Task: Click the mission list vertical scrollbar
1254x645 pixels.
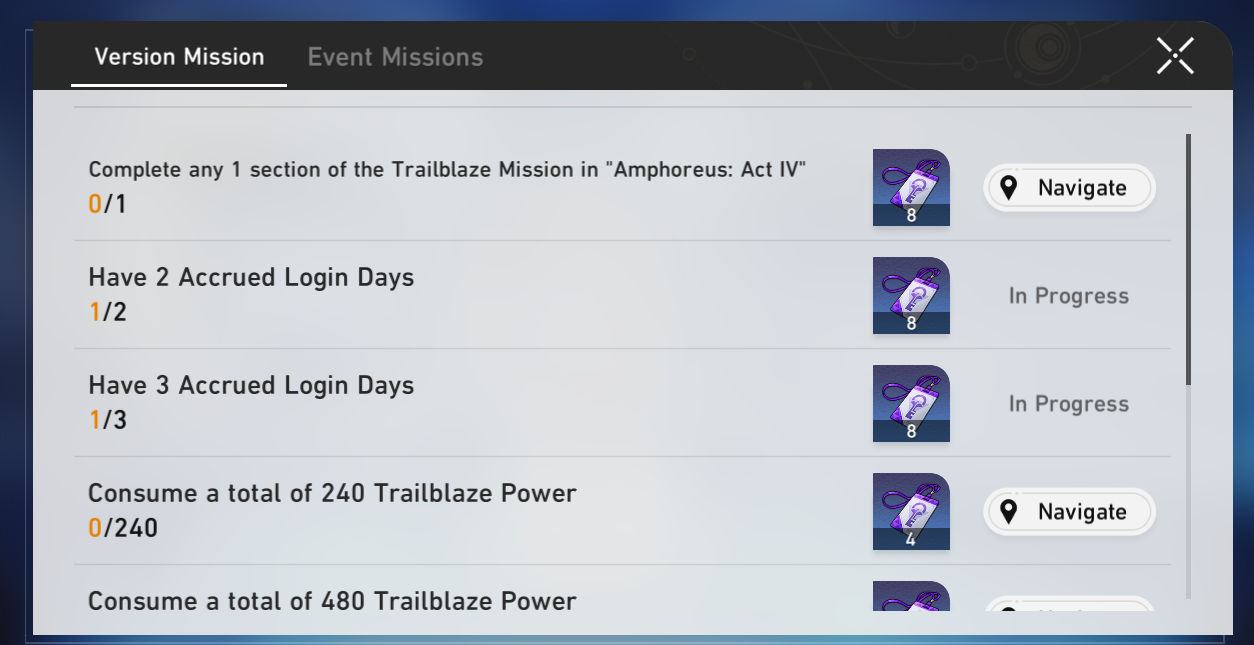Action: 1188,260
